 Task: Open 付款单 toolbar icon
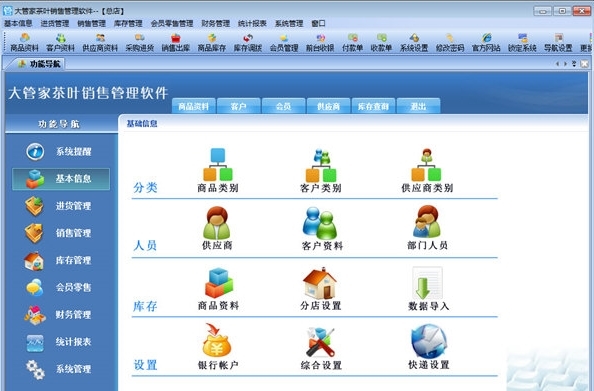352,42
